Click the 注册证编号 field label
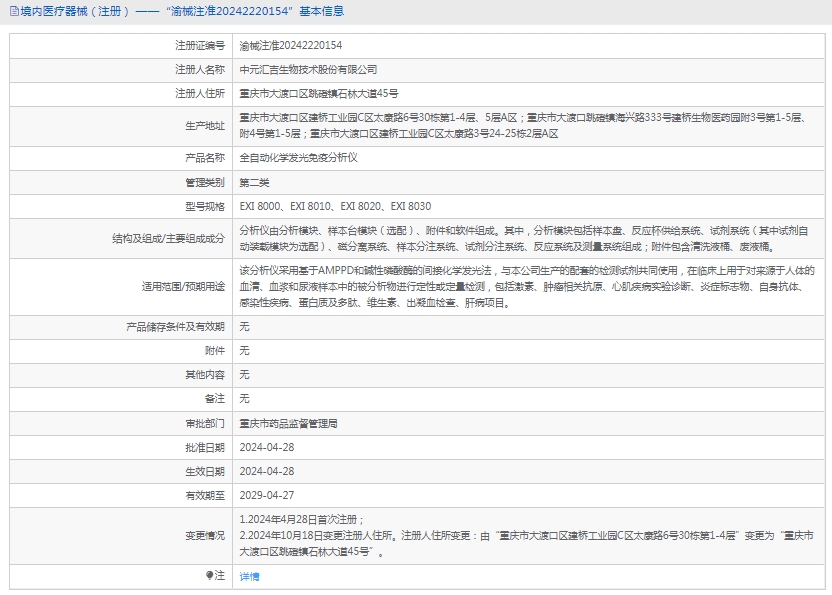 click(x=200, y=45)
